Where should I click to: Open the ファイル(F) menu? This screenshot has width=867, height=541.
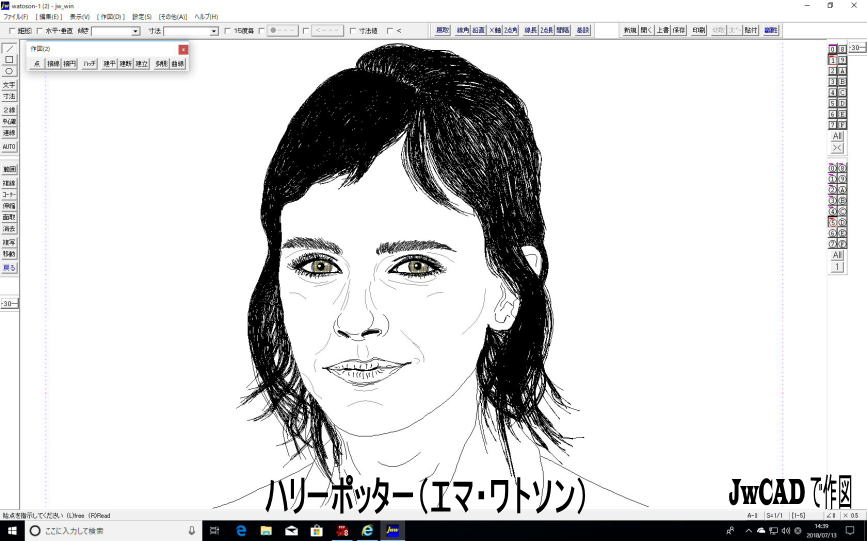15,17
